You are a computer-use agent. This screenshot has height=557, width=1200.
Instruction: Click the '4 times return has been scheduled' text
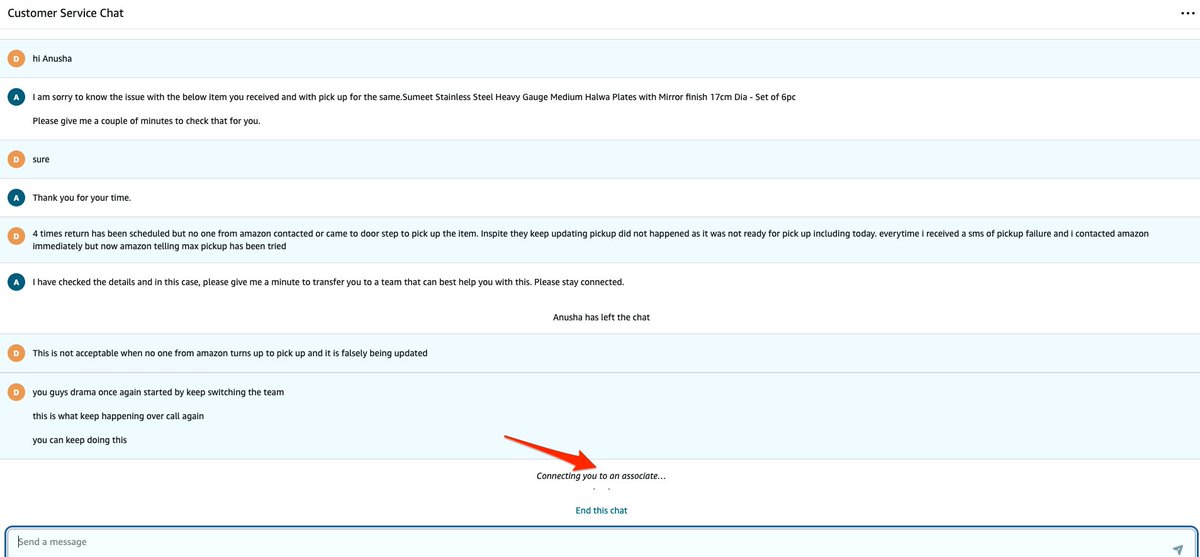click(x=590, y=239)
